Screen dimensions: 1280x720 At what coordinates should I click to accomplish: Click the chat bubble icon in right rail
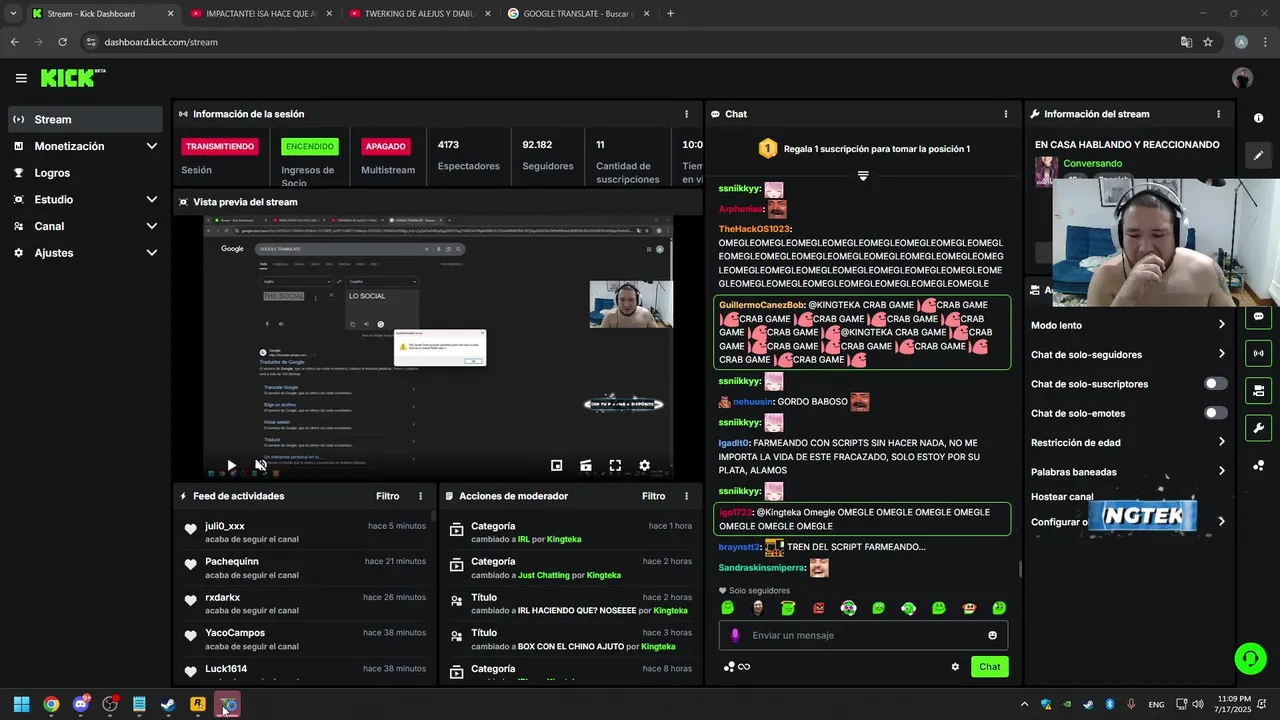pos(1258,316)
